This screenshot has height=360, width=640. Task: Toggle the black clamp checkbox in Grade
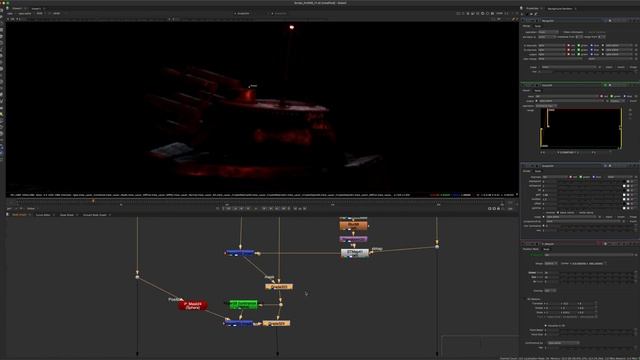click(558, 213)
